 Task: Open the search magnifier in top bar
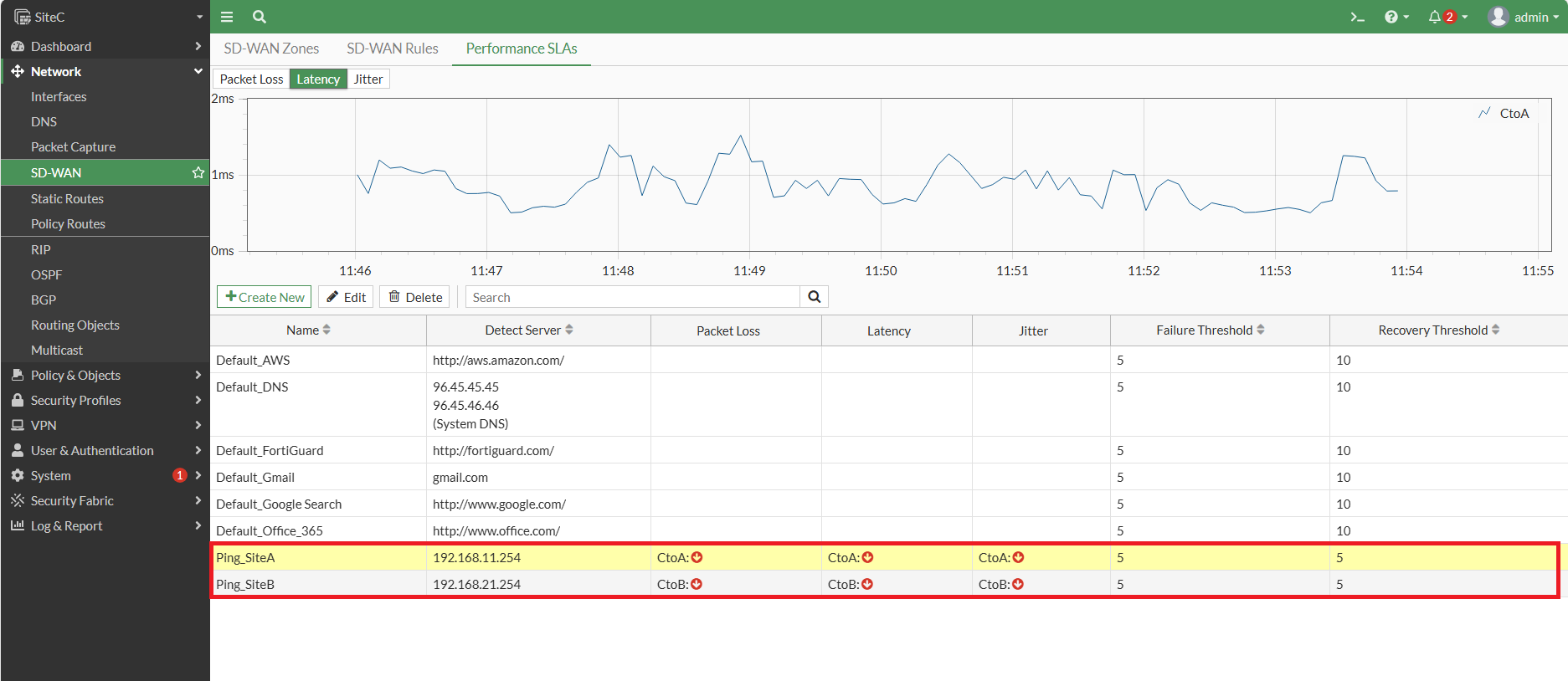(x=260, y=17)
